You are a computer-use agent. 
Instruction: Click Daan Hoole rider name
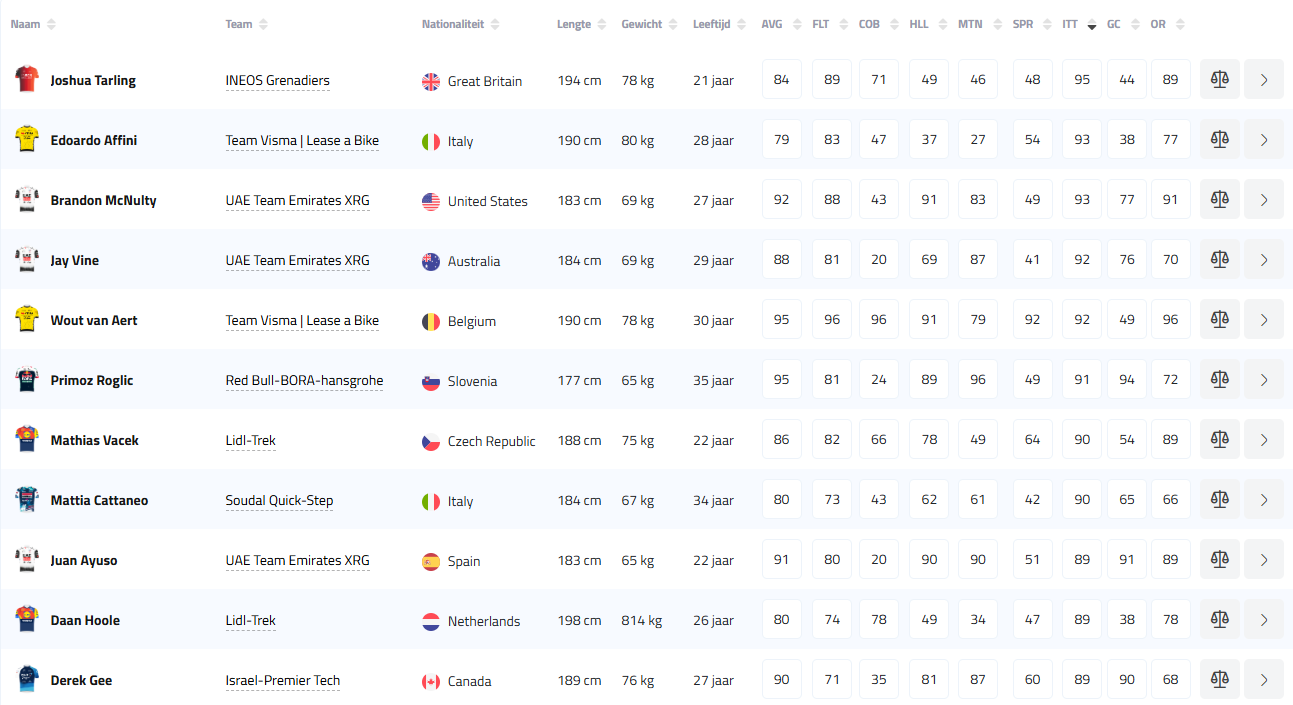pos(85,620)
